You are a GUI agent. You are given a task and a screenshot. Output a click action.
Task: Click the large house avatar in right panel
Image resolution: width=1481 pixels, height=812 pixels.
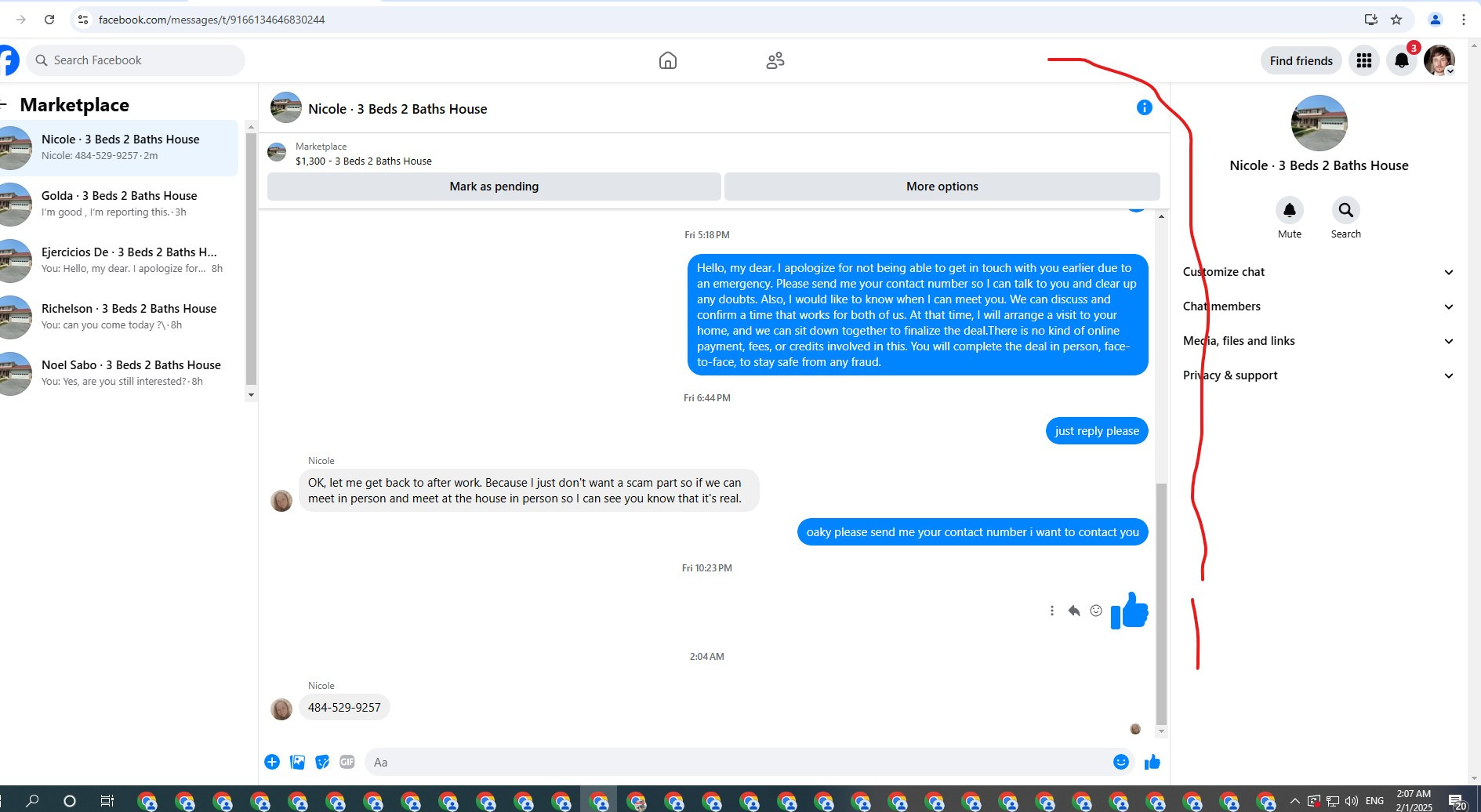pos(1319,123)
